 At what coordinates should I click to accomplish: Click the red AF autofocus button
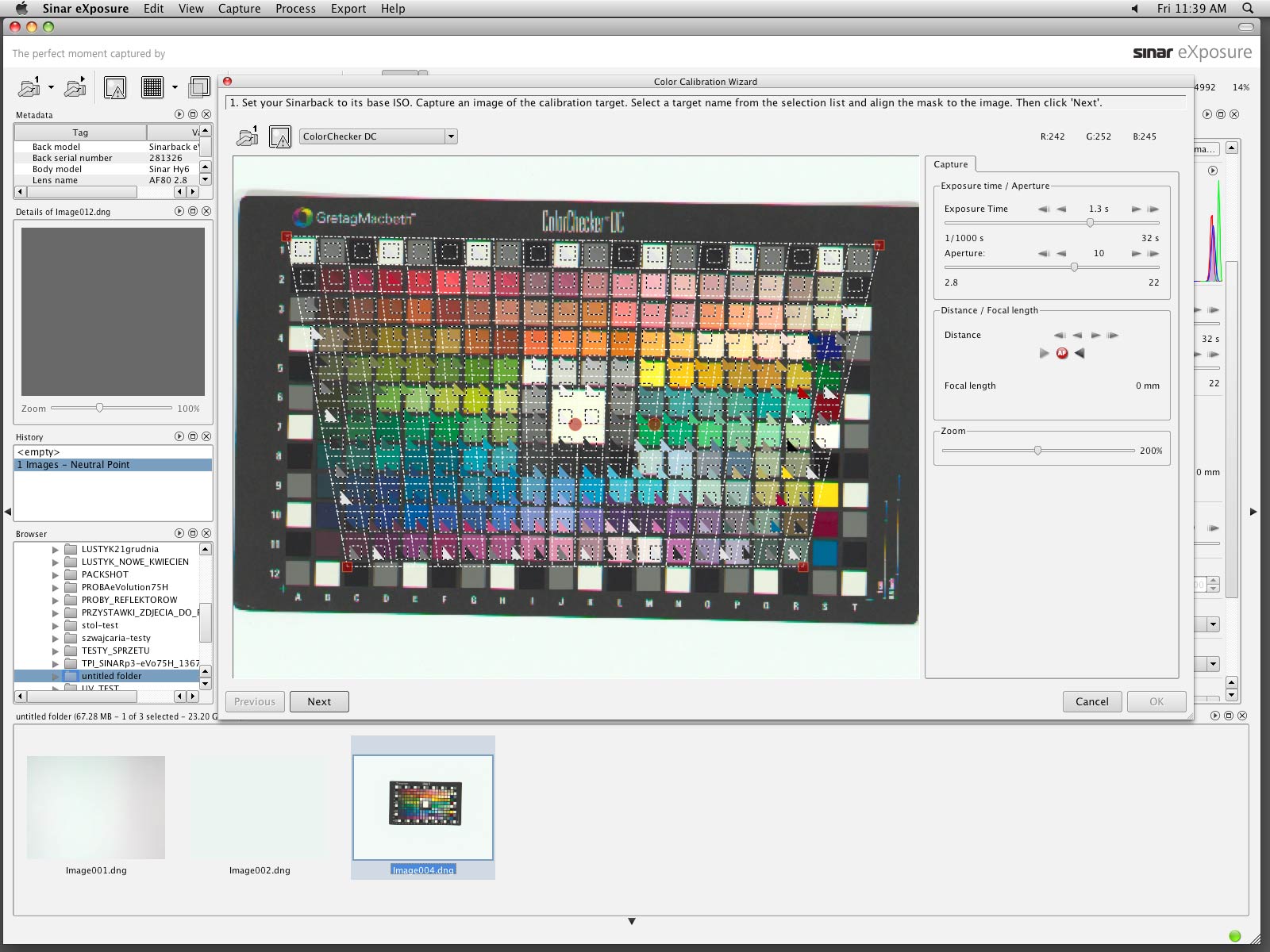coord(1062,353)
